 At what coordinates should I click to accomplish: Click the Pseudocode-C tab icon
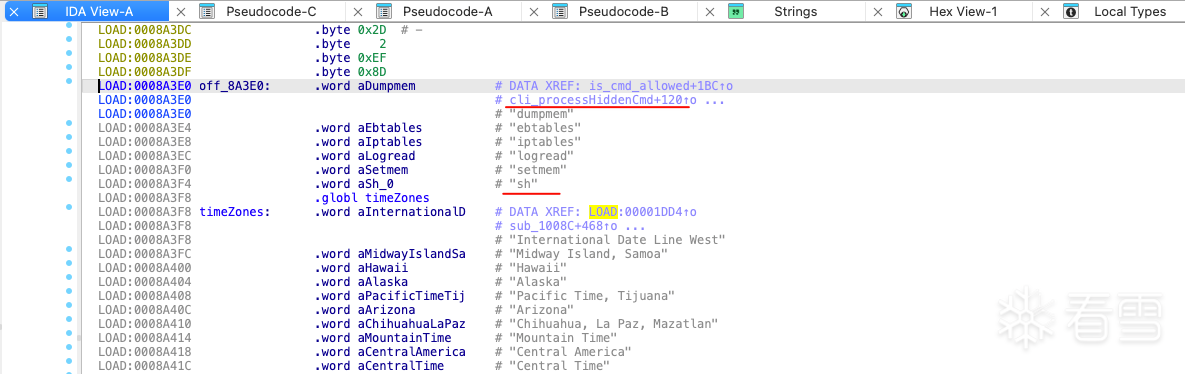(x=207, y=12)
